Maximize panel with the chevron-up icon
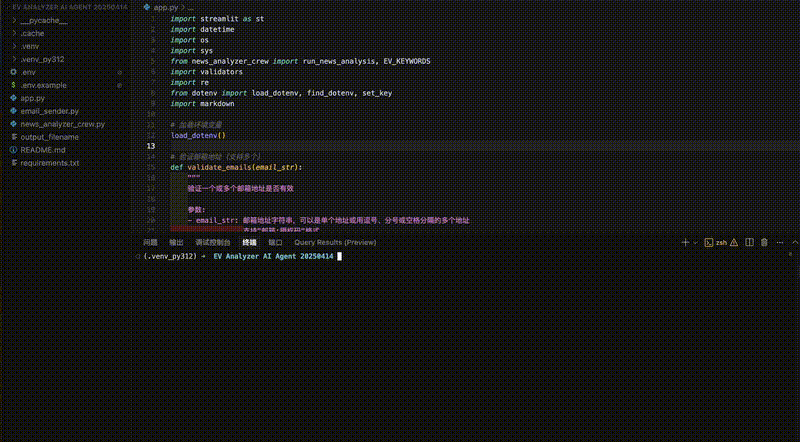The image size is (800, 442). [x=794, y=242]
